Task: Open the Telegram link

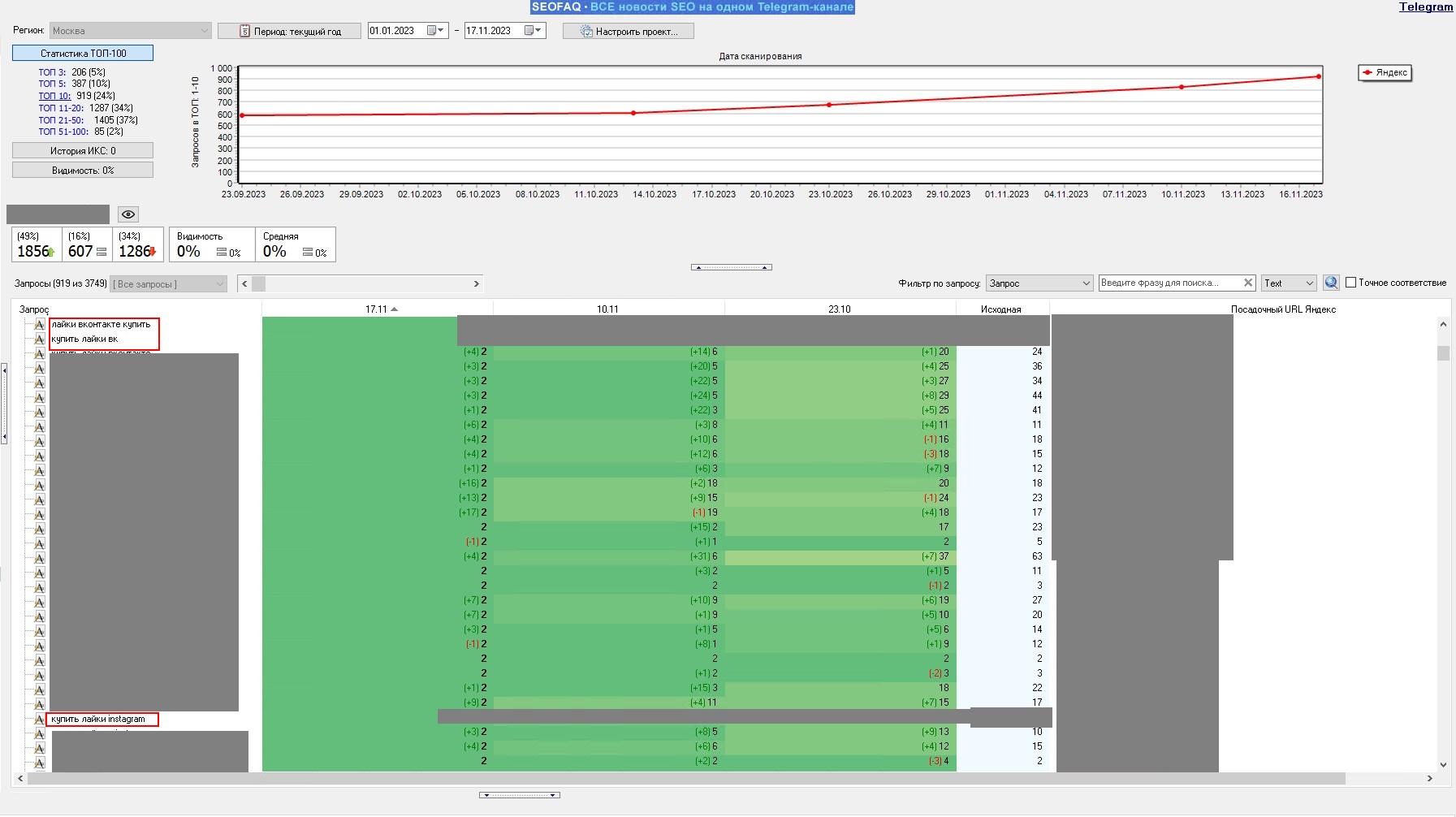Action: tap(1425, 7)
